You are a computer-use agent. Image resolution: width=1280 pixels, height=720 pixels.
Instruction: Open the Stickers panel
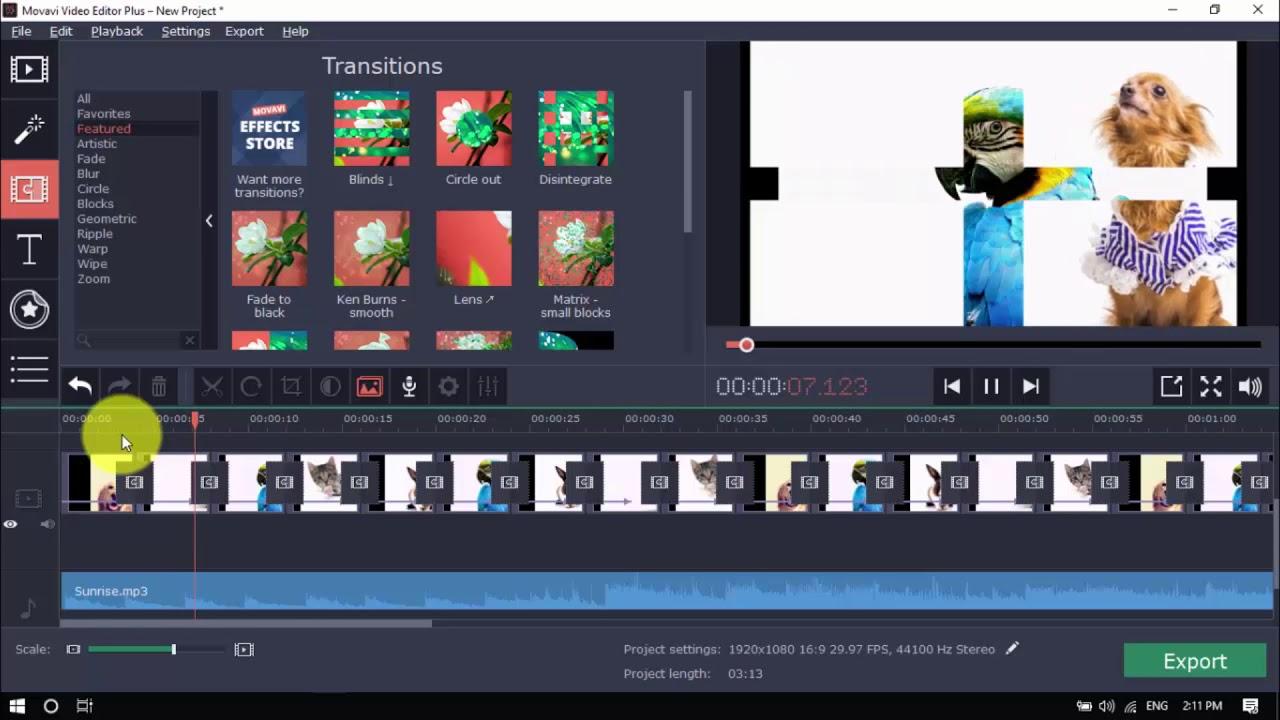point(29,310)
